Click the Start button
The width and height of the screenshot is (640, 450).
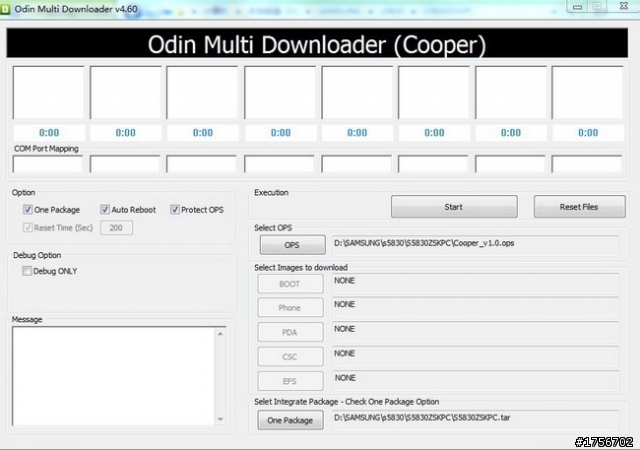454,207
